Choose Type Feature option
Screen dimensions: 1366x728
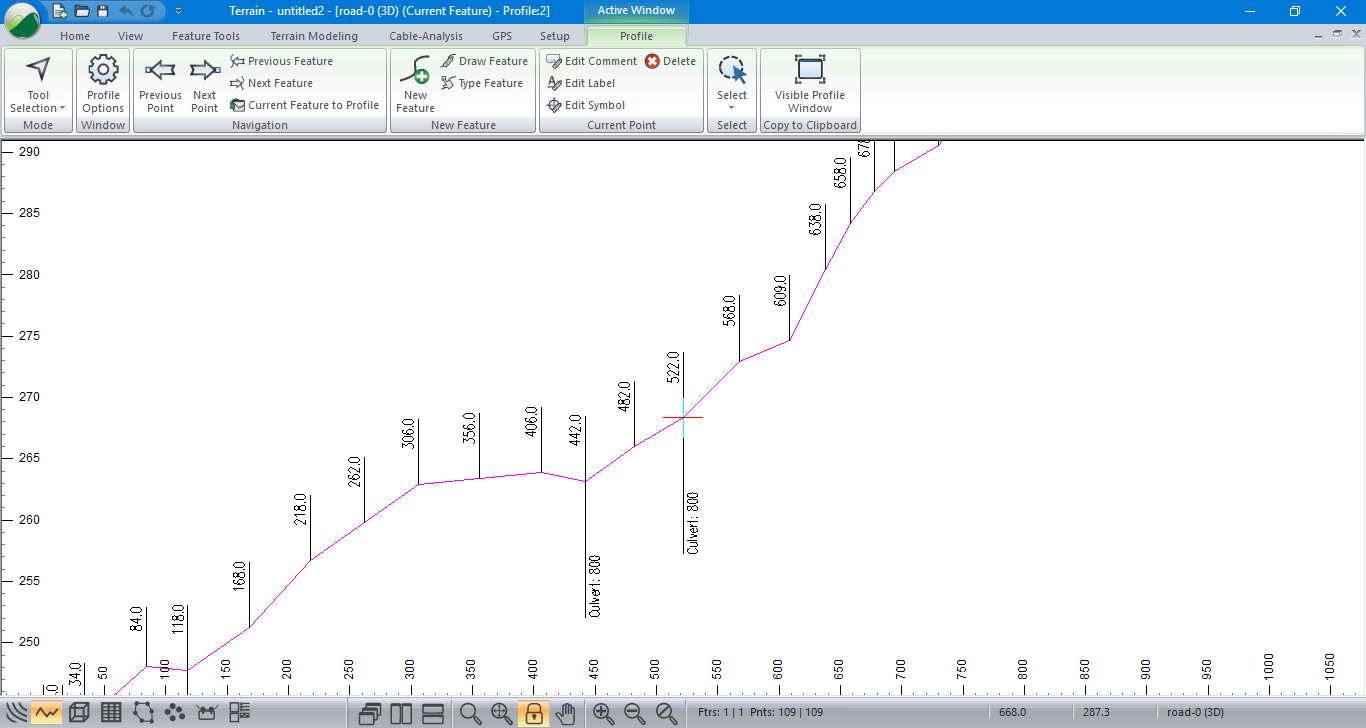pos(482,83)
